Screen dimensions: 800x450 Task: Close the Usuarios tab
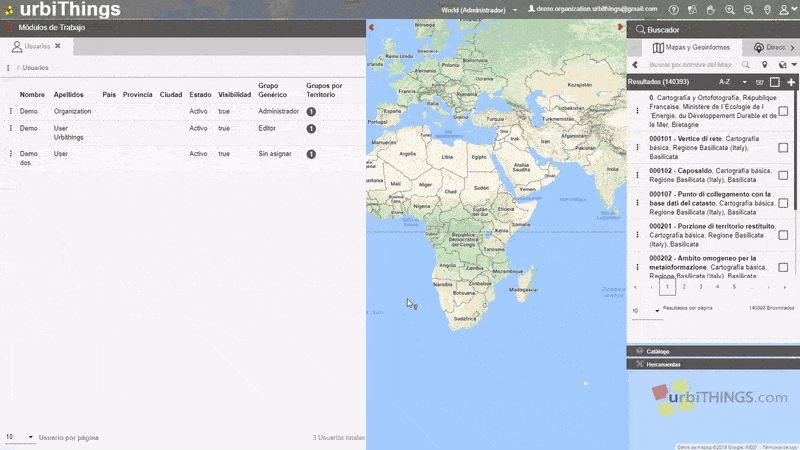point(58,46)
